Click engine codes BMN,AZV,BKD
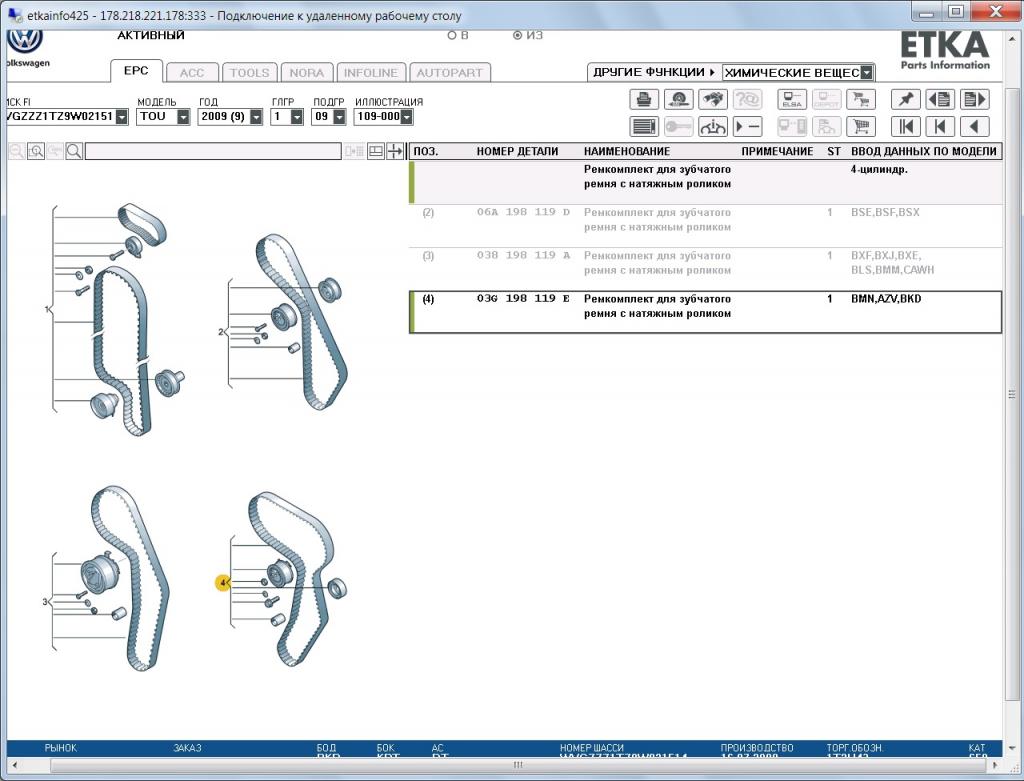The width and height of the screenshot is (1024, 781). [886, 298]
